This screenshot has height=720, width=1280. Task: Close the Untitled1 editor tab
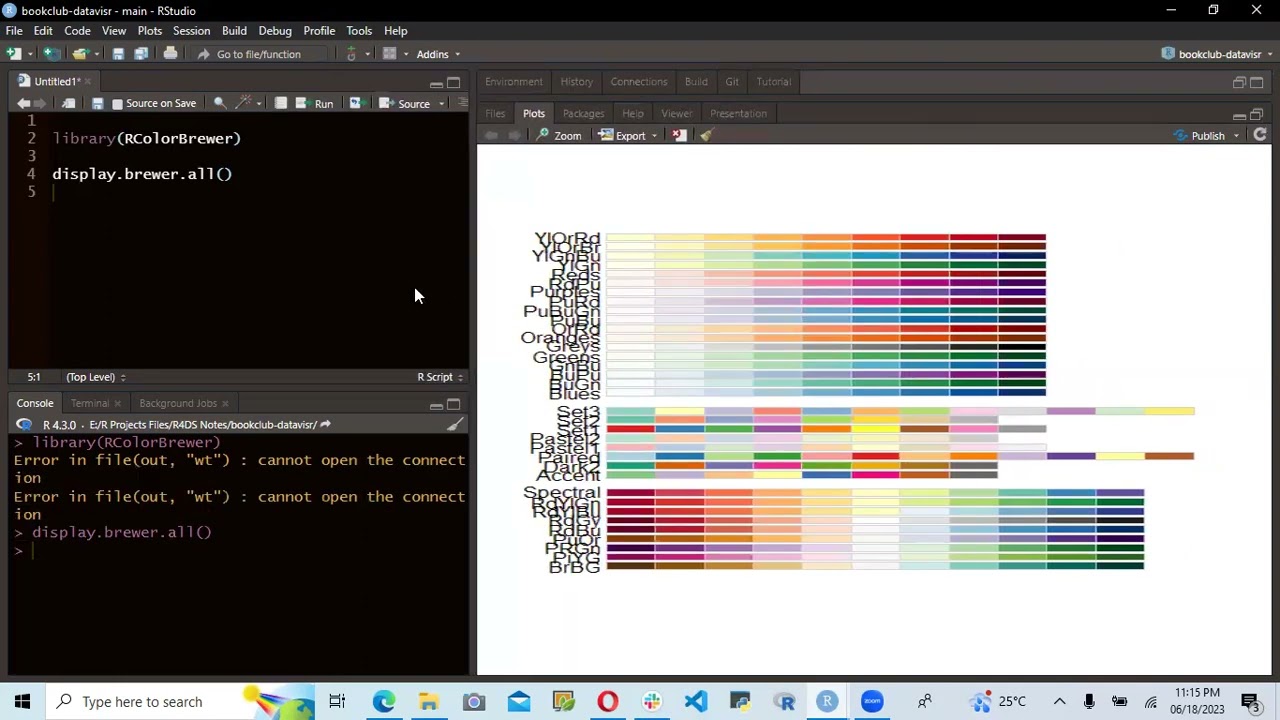pos(88,82)
